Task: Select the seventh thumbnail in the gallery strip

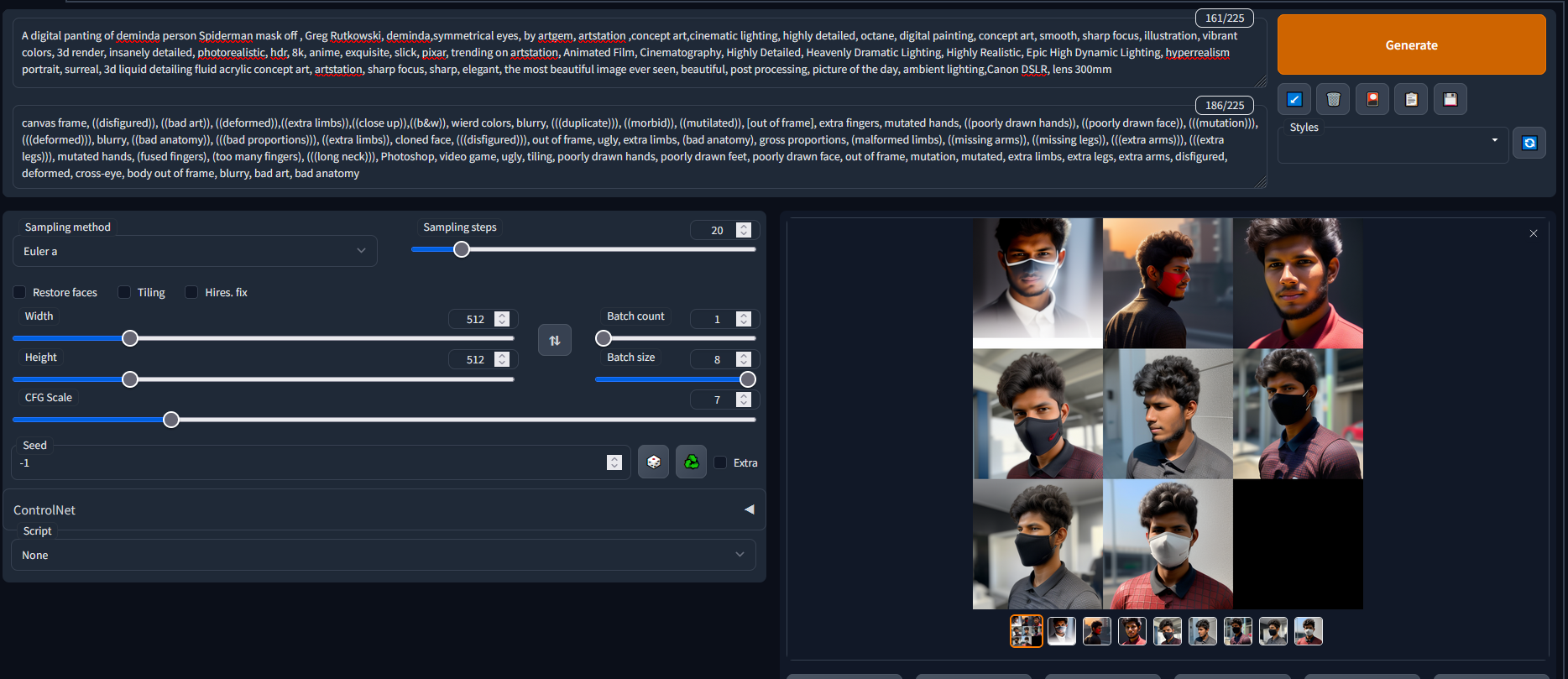Action: (x=1238, y=631)
